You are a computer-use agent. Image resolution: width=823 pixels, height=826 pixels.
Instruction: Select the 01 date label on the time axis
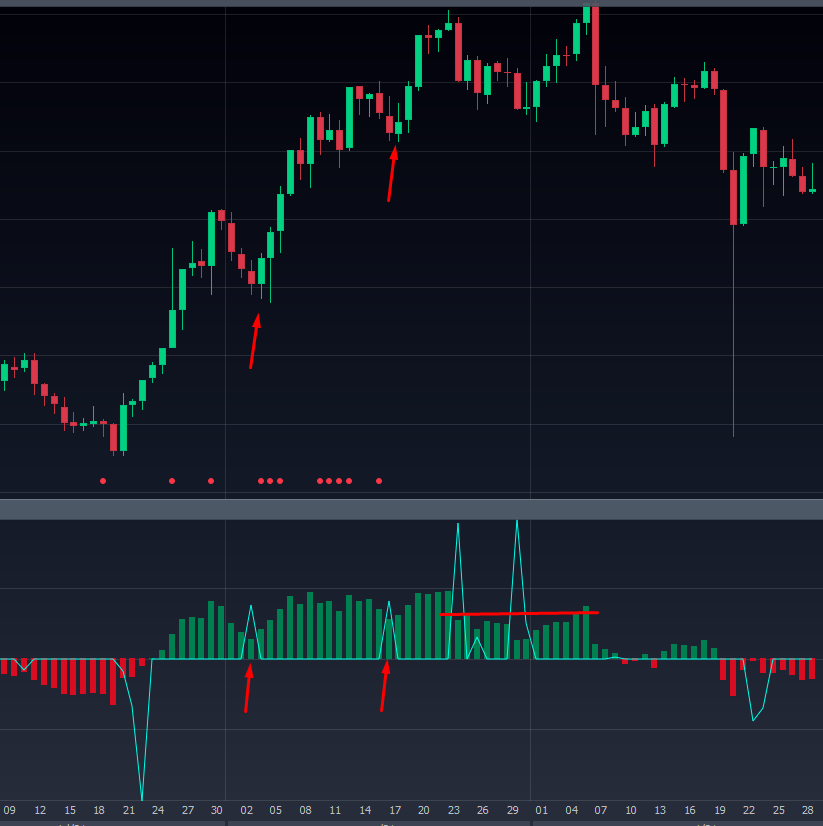click(542, 810)
